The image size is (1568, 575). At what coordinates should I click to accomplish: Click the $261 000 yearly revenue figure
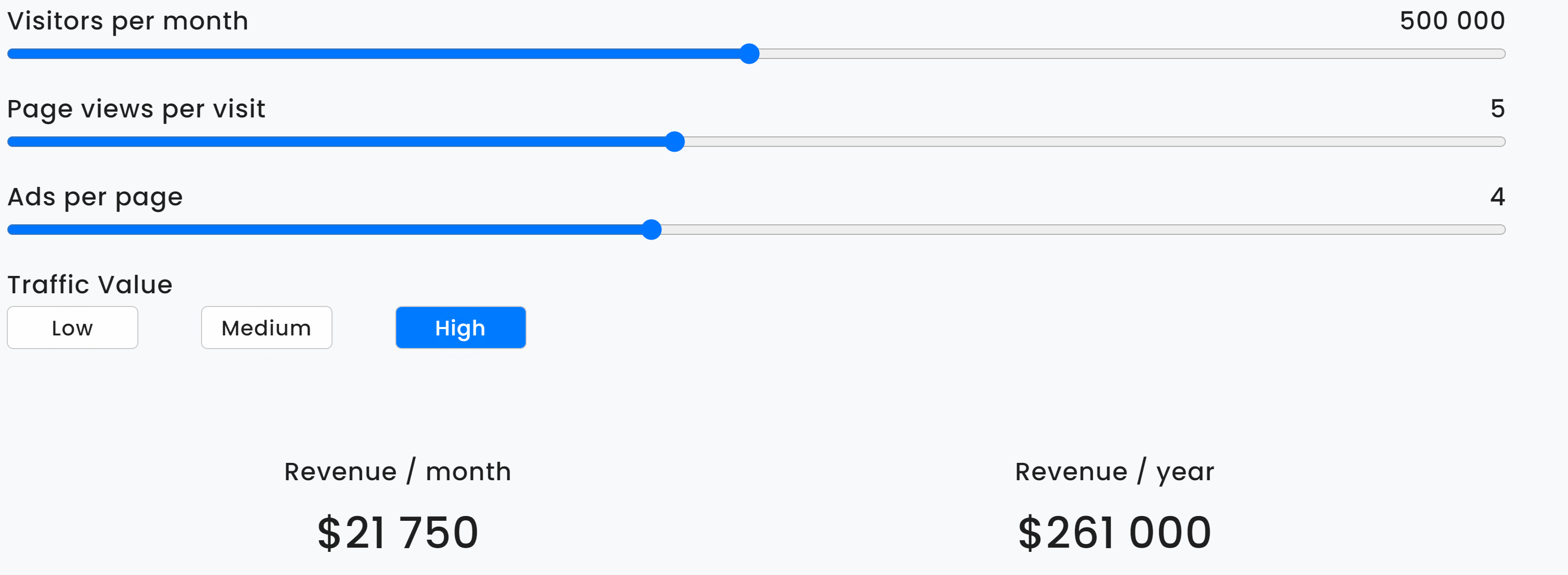pyautogui.click(x=1114, y=532)
